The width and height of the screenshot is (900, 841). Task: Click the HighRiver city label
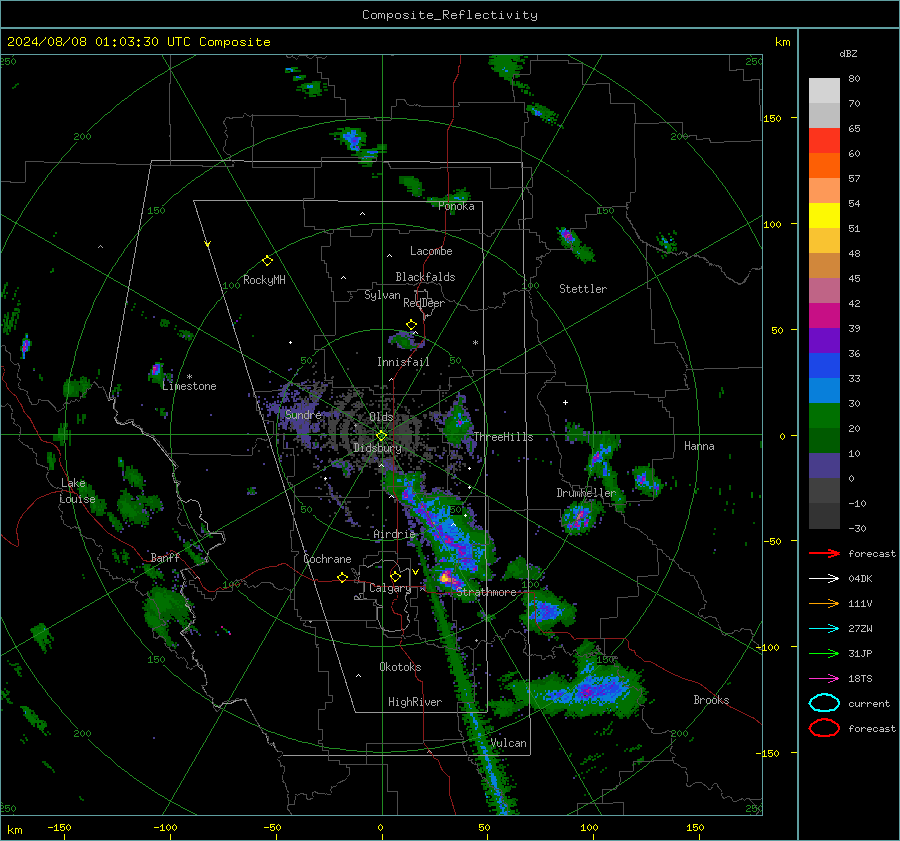point(414,702)
